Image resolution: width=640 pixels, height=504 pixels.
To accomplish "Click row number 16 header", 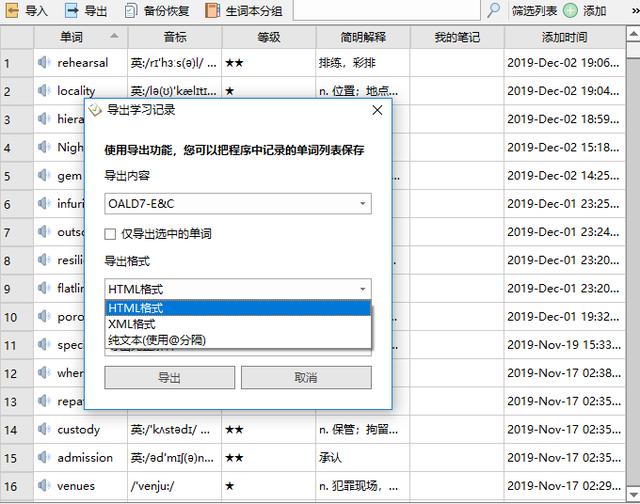I will pos(17,486).
